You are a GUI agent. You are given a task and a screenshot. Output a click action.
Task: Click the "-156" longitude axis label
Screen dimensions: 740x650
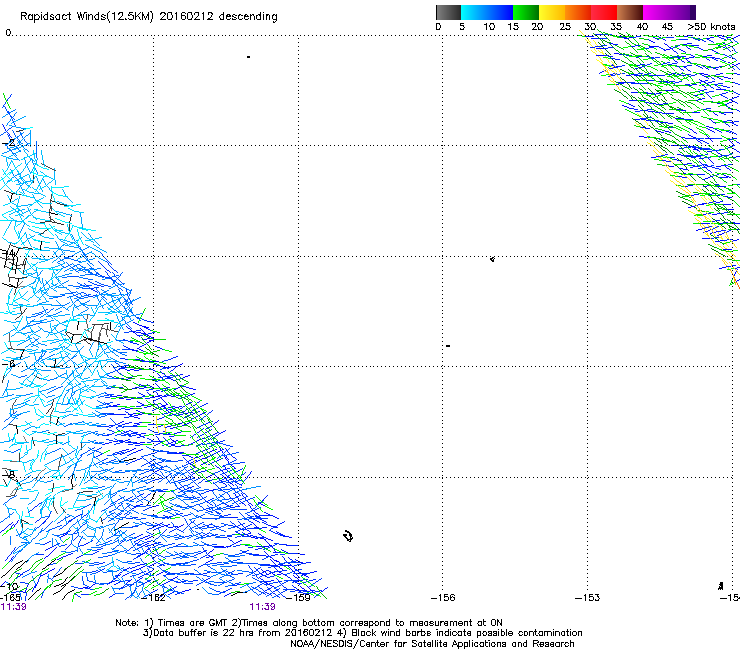443,598
